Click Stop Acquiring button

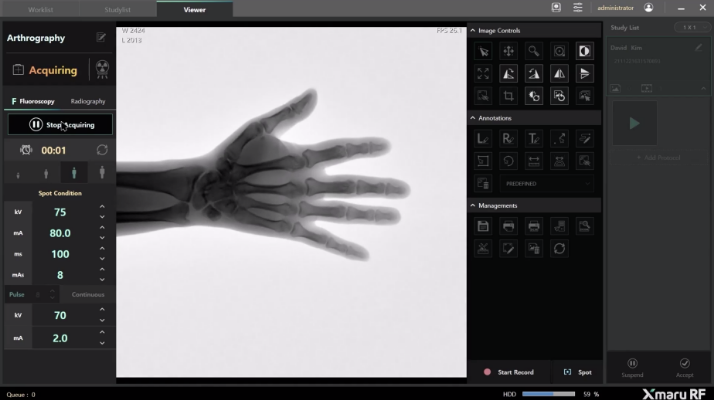(60, 124)
